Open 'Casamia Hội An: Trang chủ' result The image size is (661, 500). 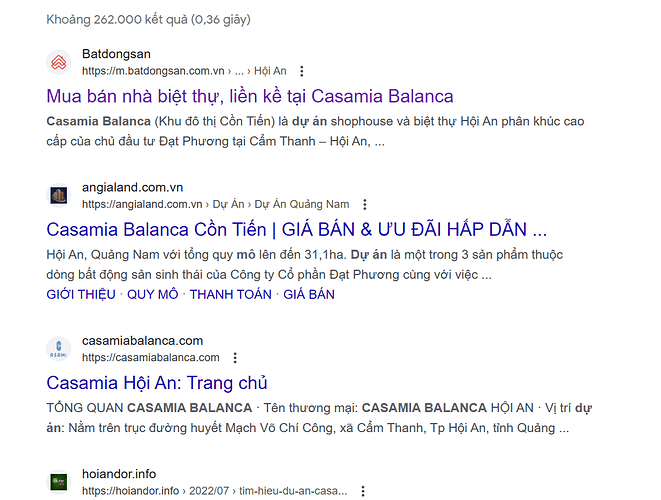[x=157, y=383]
